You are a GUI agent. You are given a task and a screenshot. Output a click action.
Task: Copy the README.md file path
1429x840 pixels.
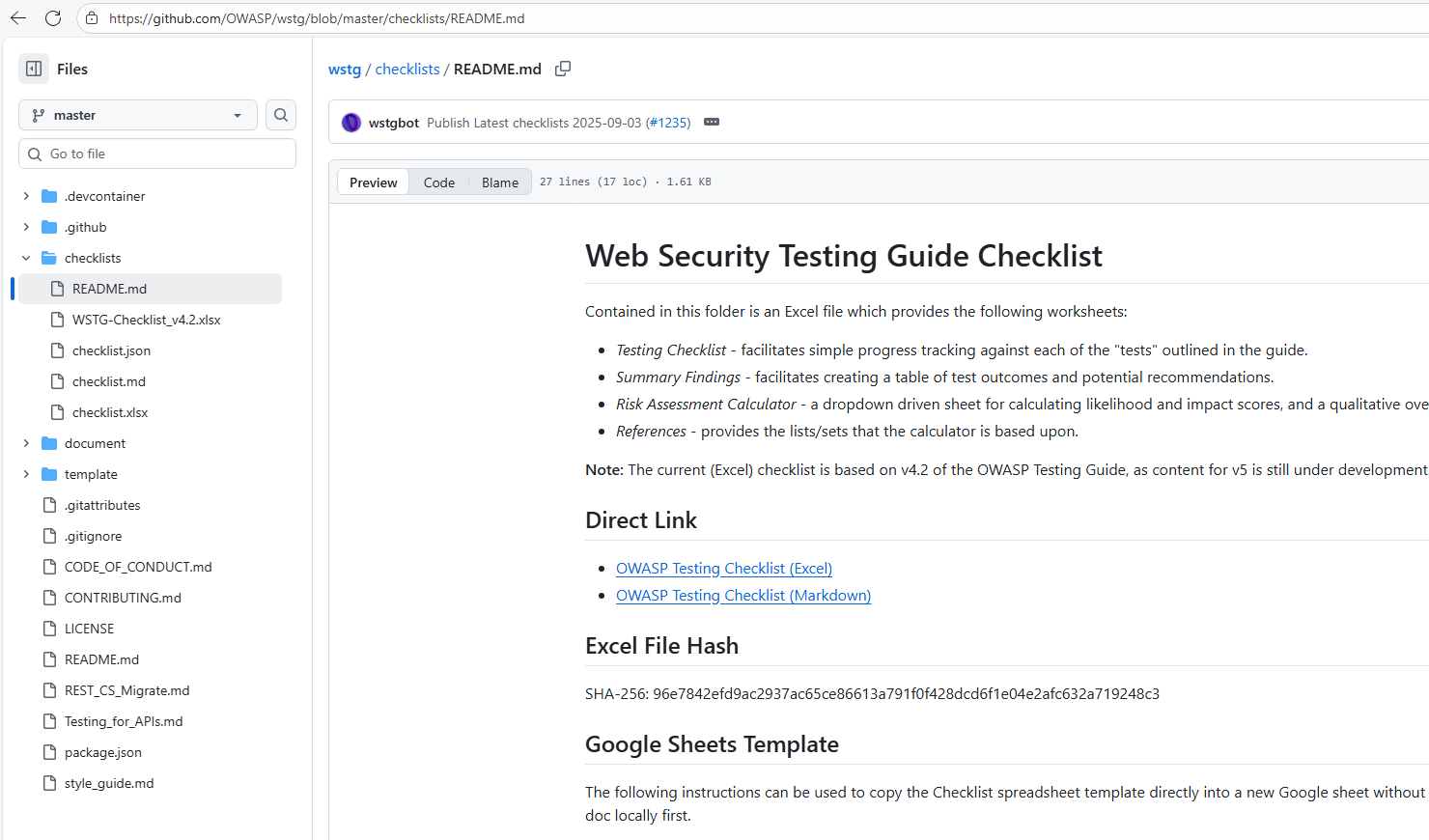point(563,69)
